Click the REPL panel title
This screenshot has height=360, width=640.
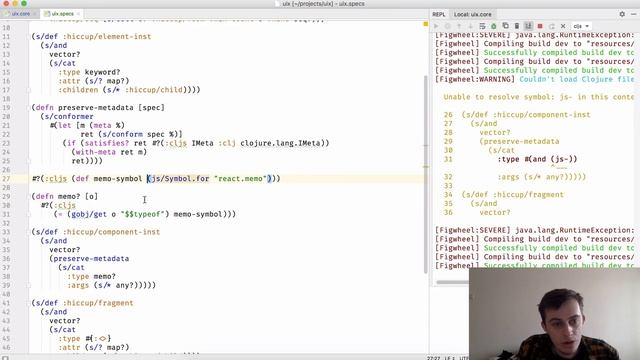click(439, 14)
